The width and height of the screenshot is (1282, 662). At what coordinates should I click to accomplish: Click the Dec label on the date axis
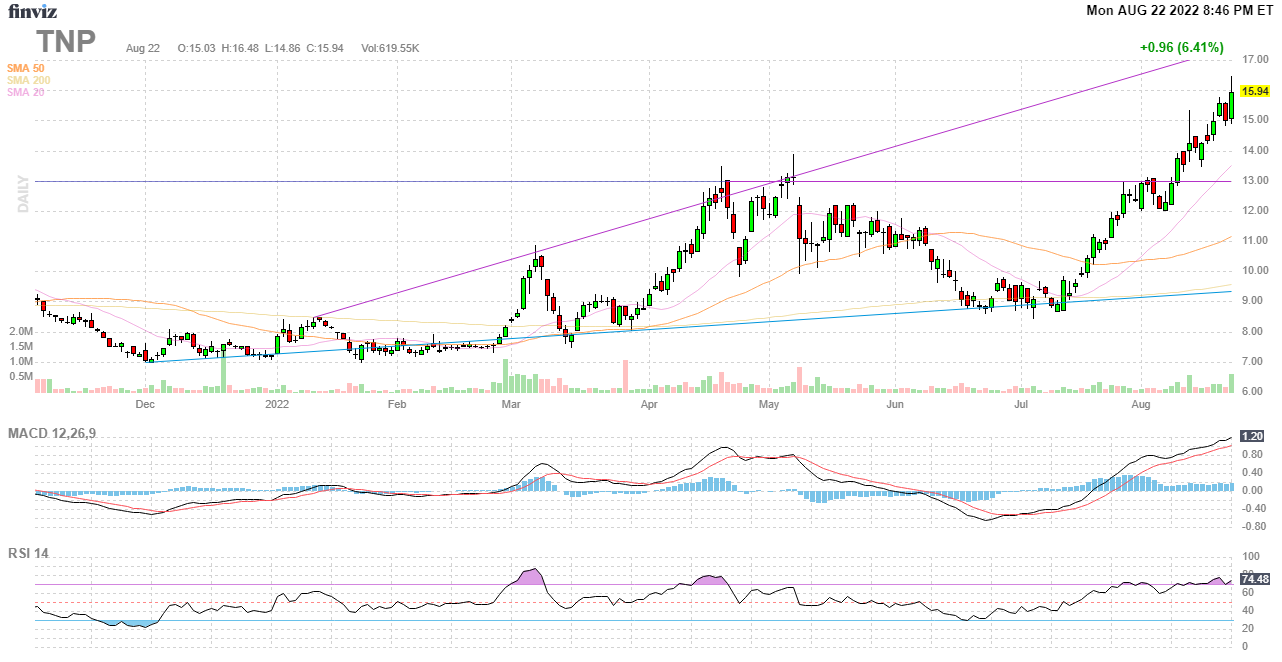145,405
